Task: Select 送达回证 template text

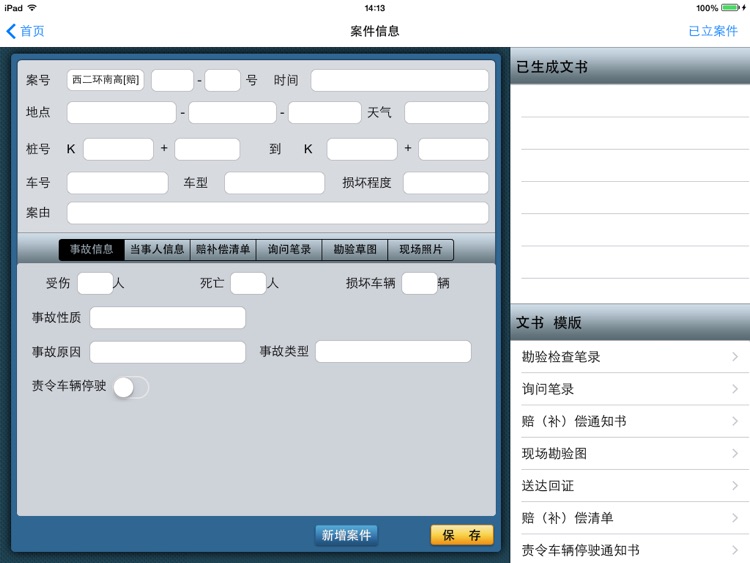Action: 548,486
